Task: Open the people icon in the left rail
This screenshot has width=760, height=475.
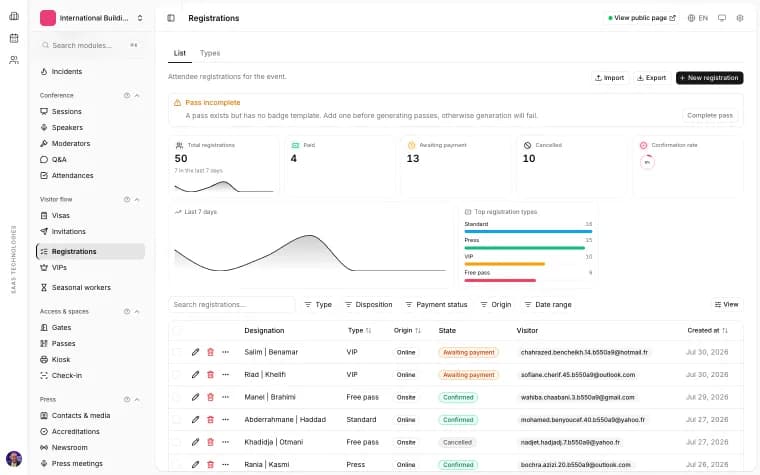Action: click(x=14, y=60)
